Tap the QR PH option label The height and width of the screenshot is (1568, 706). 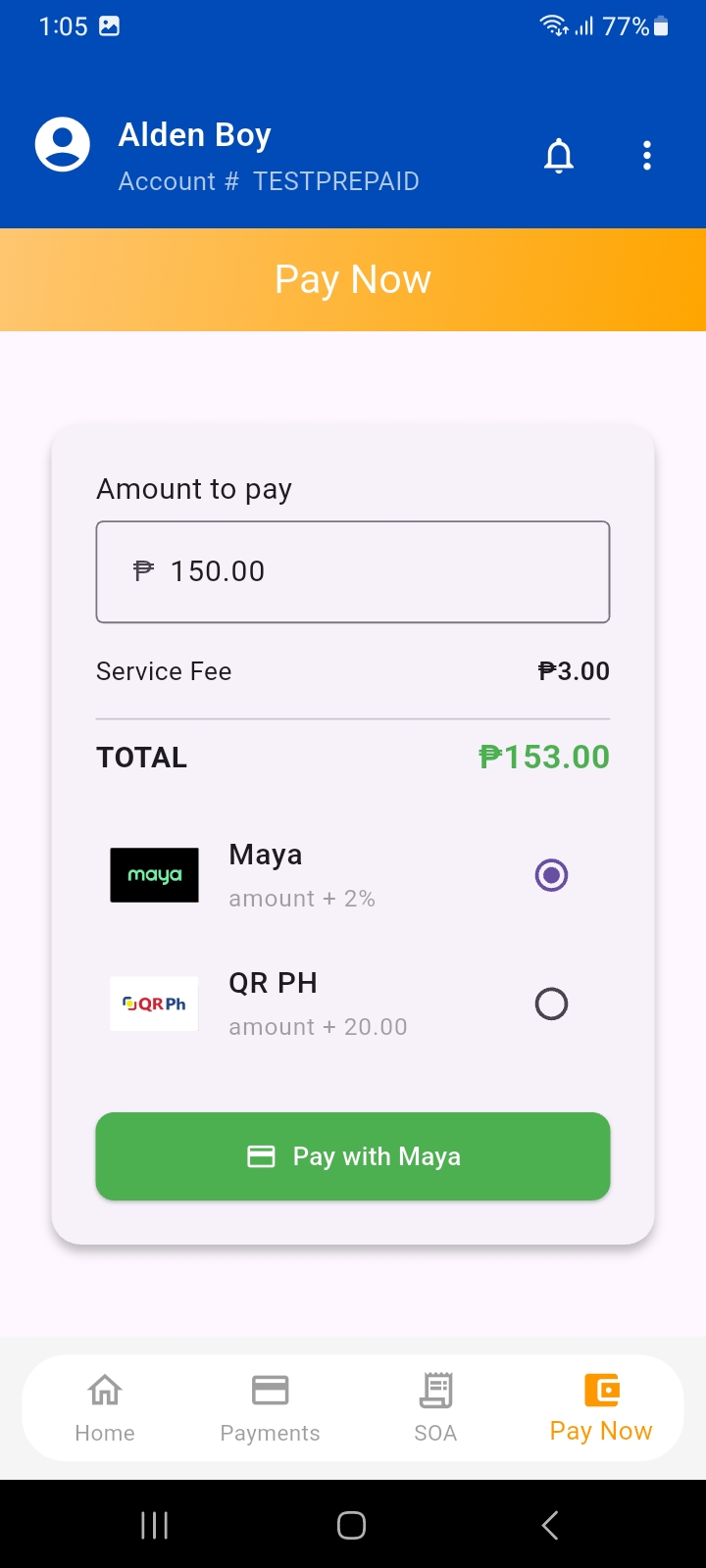[273, 983]
